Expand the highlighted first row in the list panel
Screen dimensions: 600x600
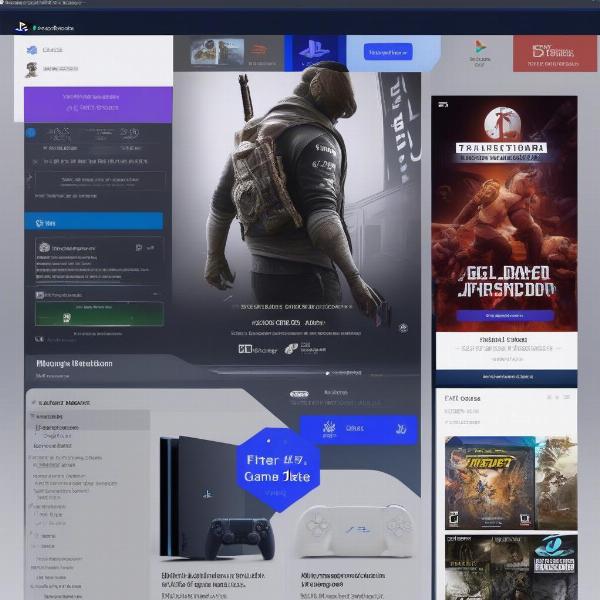coord(90,416)
